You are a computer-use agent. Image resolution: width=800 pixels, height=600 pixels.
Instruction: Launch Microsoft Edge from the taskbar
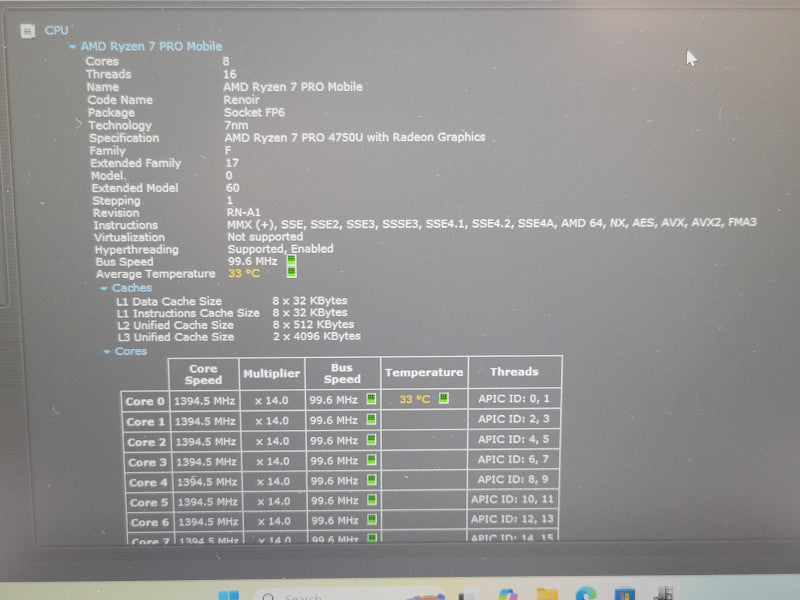pyautogui.click(x=586, y=593)
